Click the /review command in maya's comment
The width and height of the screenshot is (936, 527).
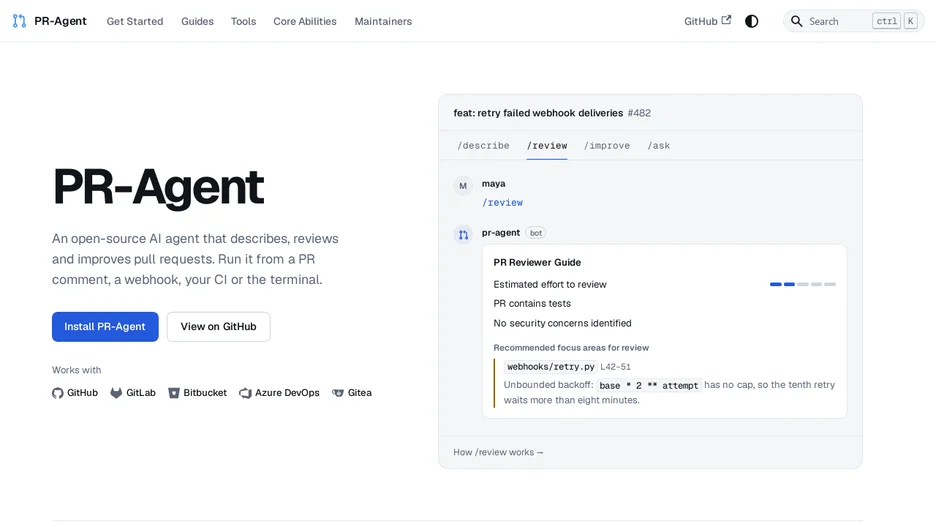pos(503,203)
